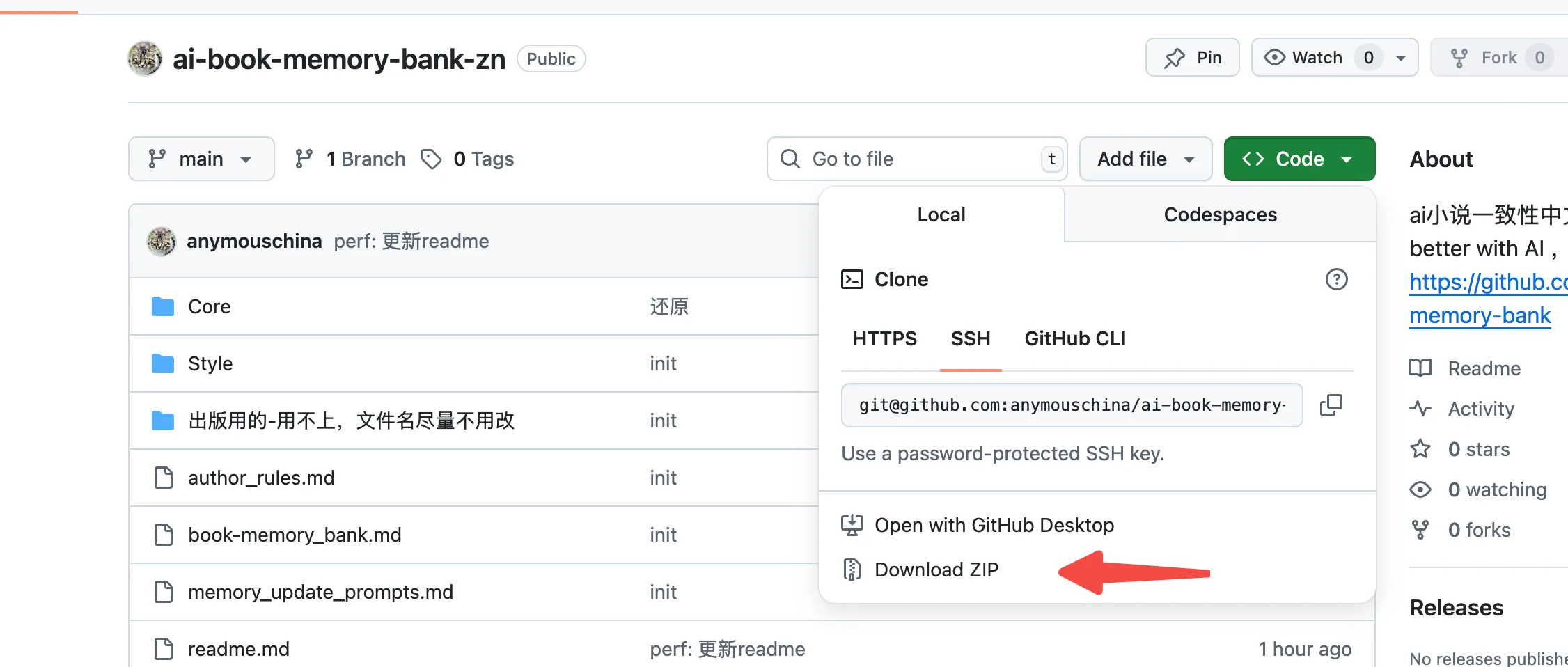Choose Open with GitHub Desktop

[x=994, y=525]
